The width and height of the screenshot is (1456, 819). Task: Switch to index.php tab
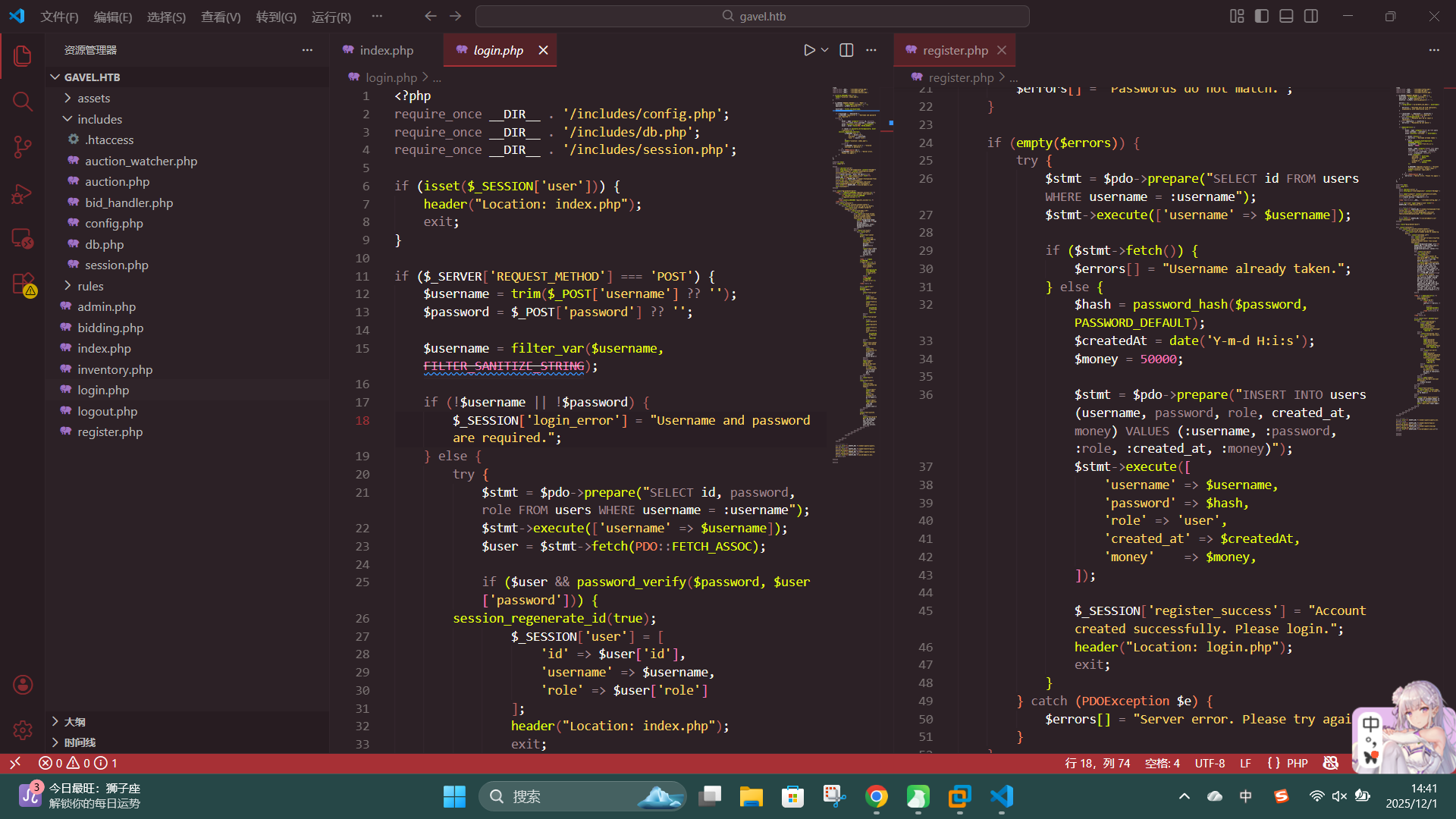click(x=385, y=50)
